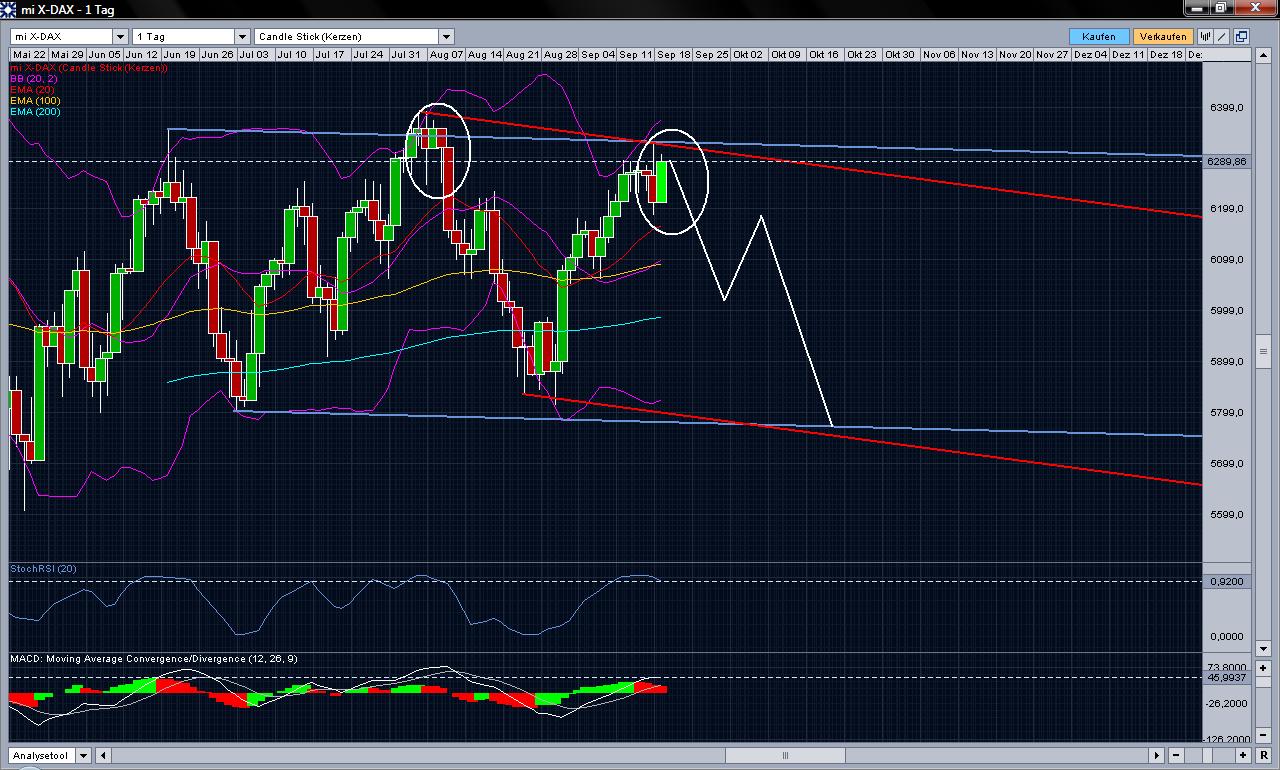Image resolution: width=1280 pixels, height=770 pixels.
Task: Click the StochRSI (20) panel label
Action: pos(43,569)
